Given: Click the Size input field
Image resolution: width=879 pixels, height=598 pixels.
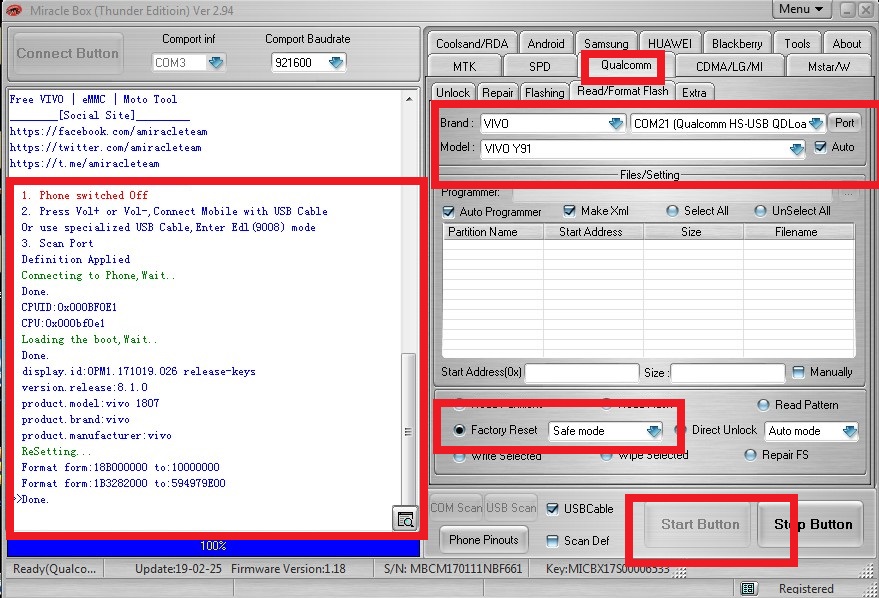Looking at the screenshot, I should tap(727, 373).
